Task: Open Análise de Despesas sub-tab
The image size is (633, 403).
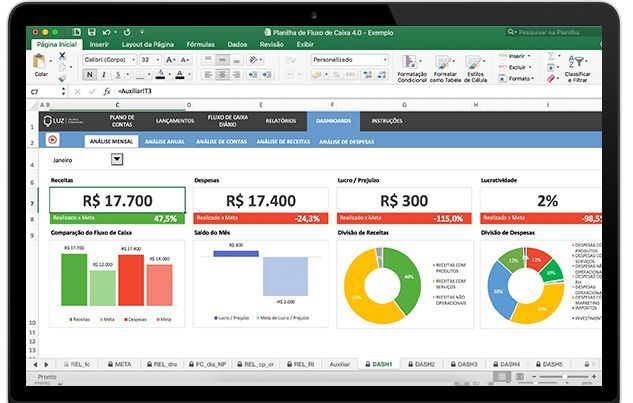Action: [x=346, y=141]
